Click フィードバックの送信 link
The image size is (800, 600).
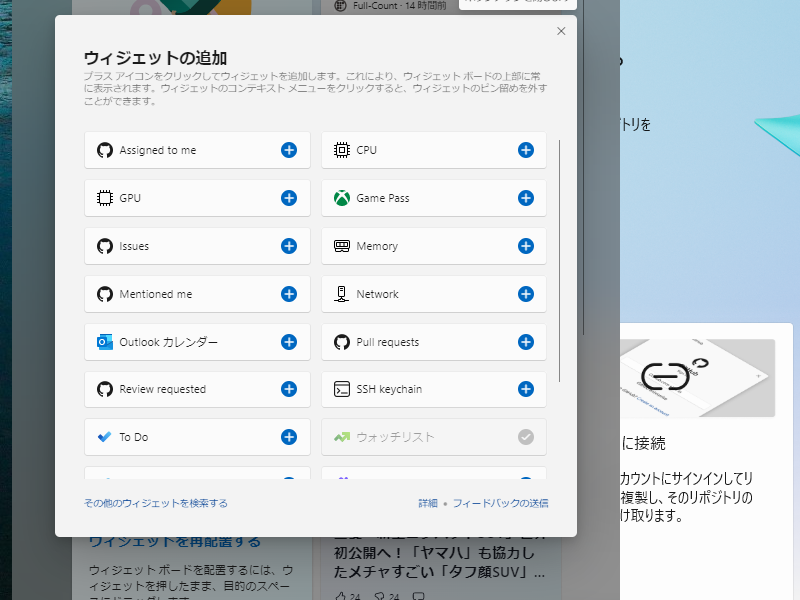[498, 505]
